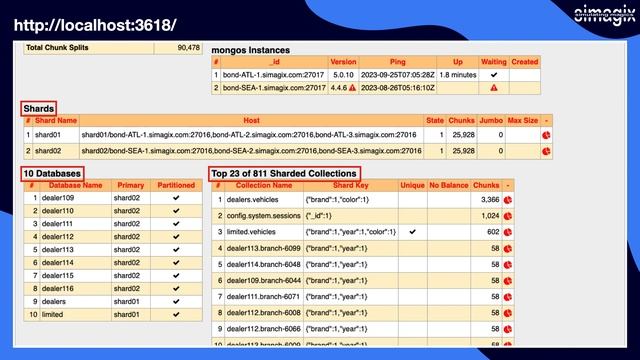Click Partitioned checkmark for dealer116

point(176,289)
